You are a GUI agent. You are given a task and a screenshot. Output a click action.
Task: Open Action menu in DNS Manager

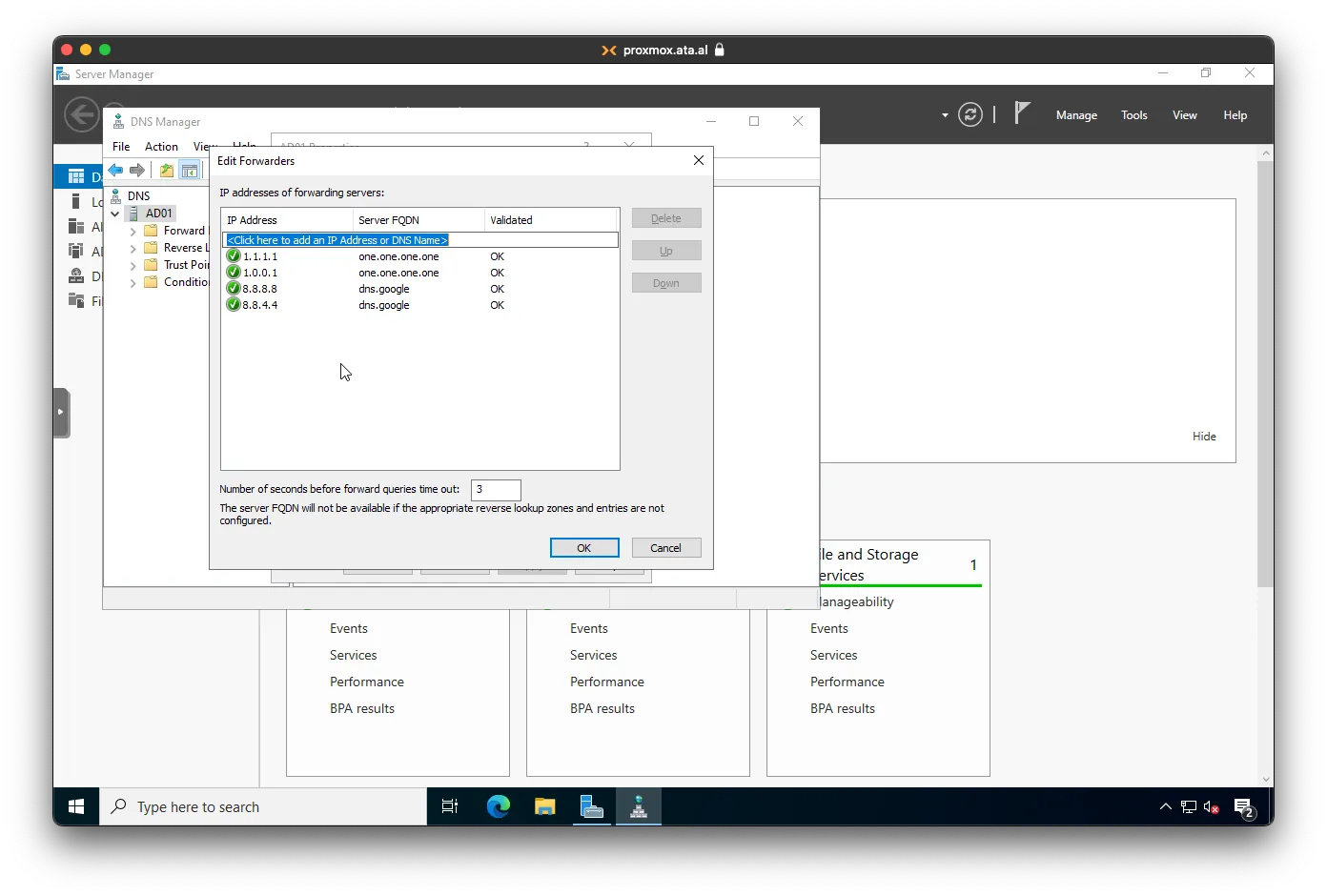161,147
